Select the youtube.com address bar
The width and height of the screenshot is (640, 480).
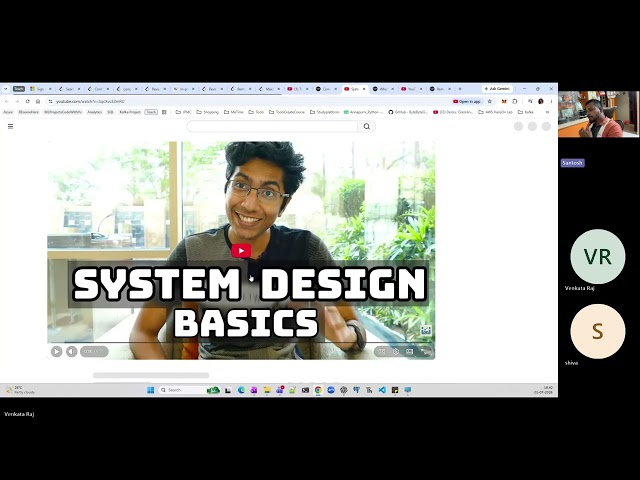click(245, 101)
